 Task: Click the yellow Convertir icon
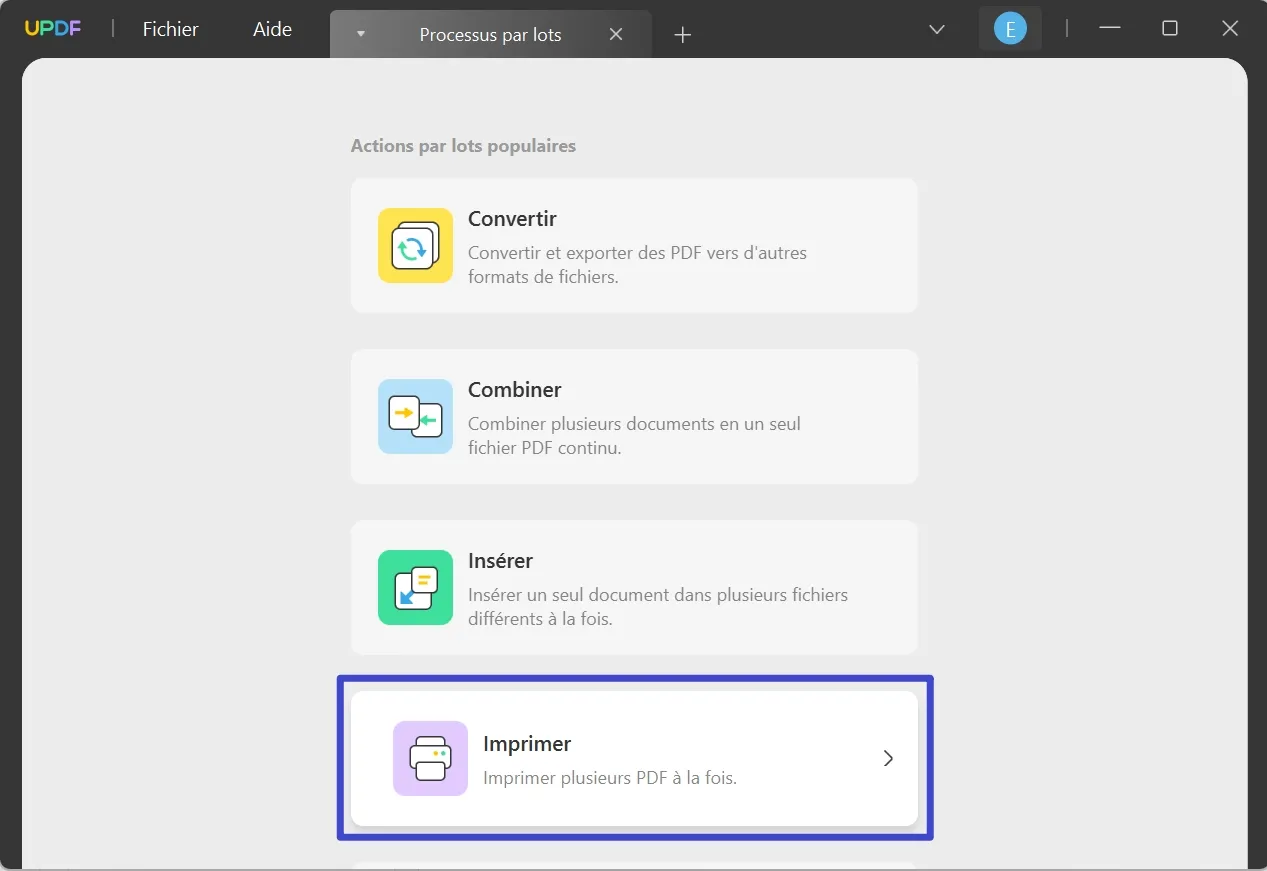[x=415, y=245]
